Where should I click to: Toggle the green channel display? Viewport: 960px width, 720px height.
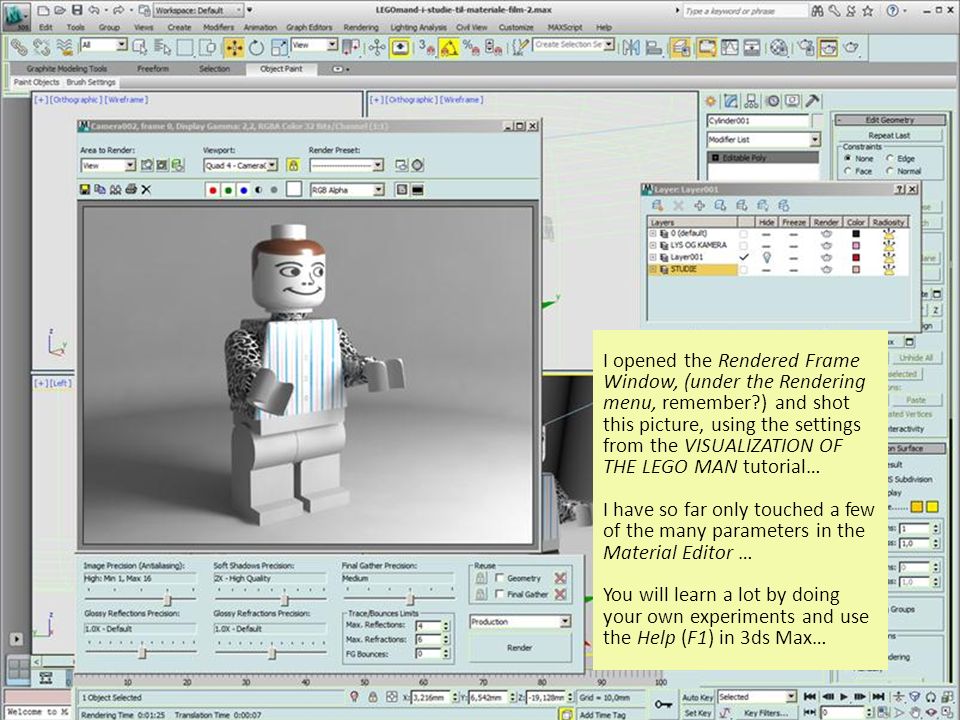click(x=228, y=190)
